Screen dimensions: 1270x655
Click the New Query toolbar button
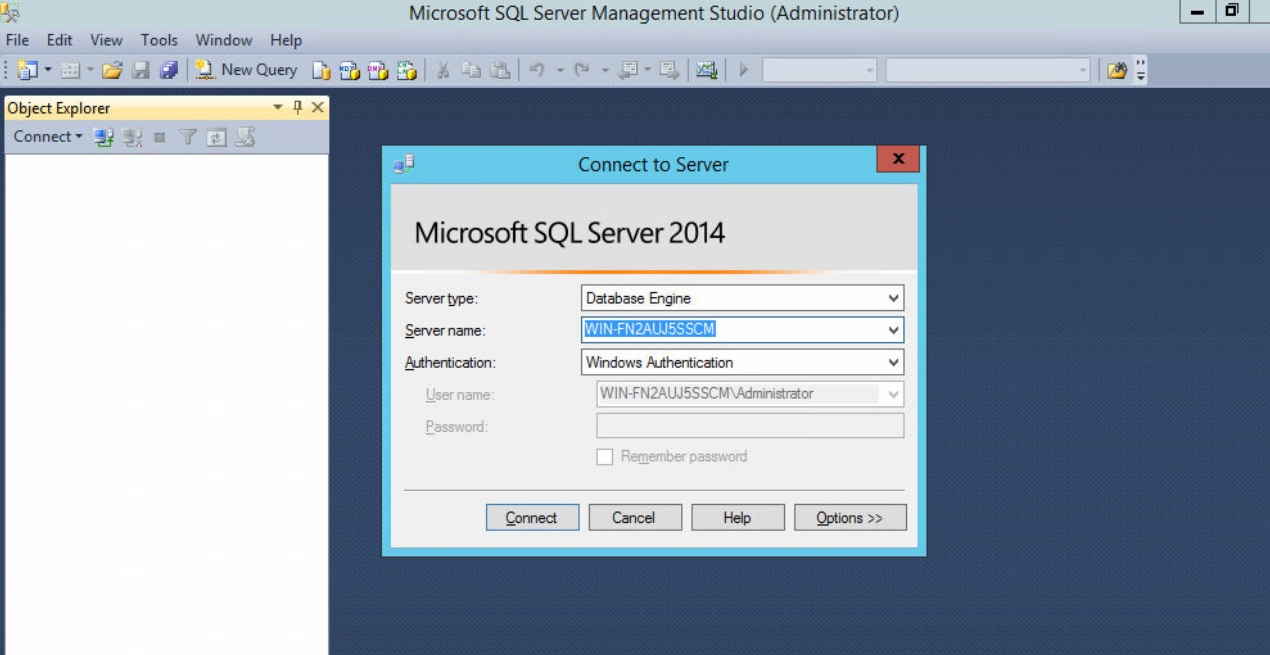point(246,70)
